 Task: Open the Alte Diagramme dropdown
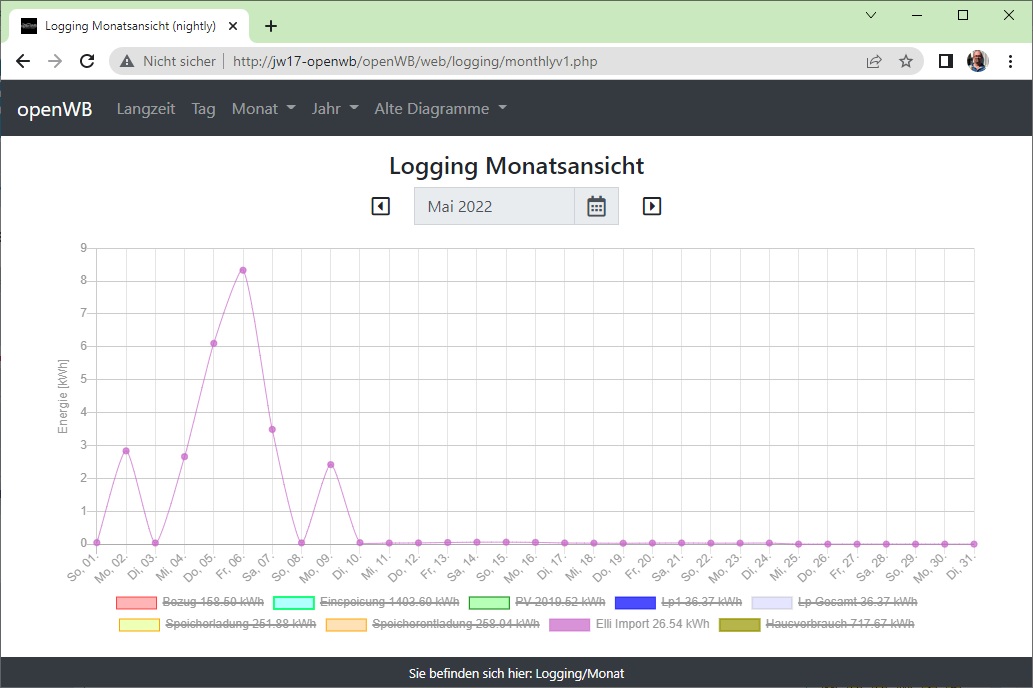(440, 109)
